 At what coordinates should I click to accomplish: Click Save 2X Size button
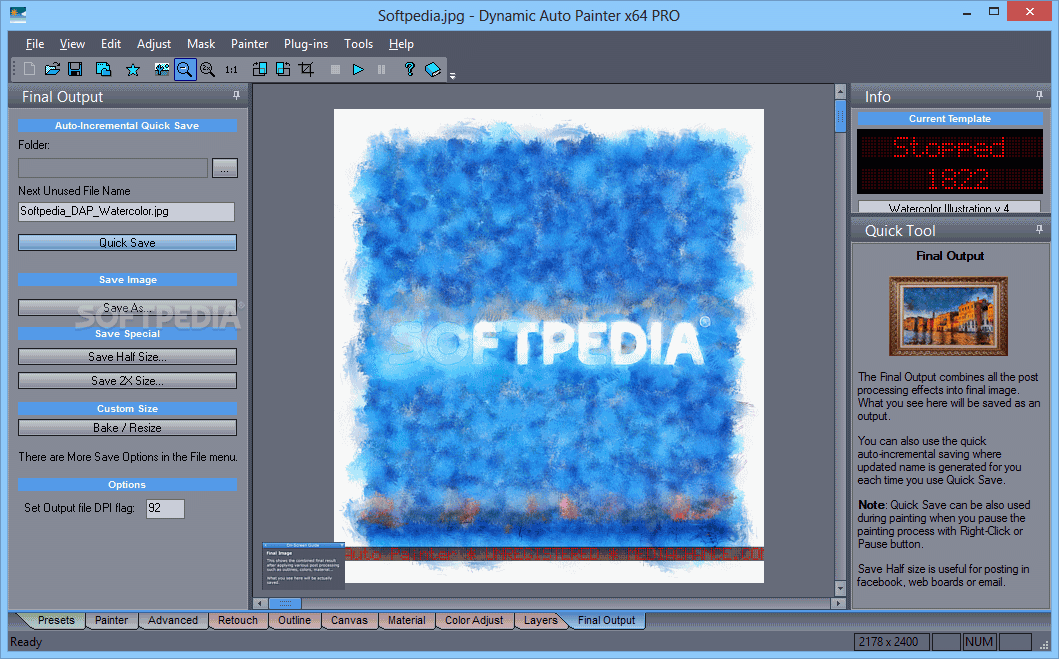pos(128,381)
